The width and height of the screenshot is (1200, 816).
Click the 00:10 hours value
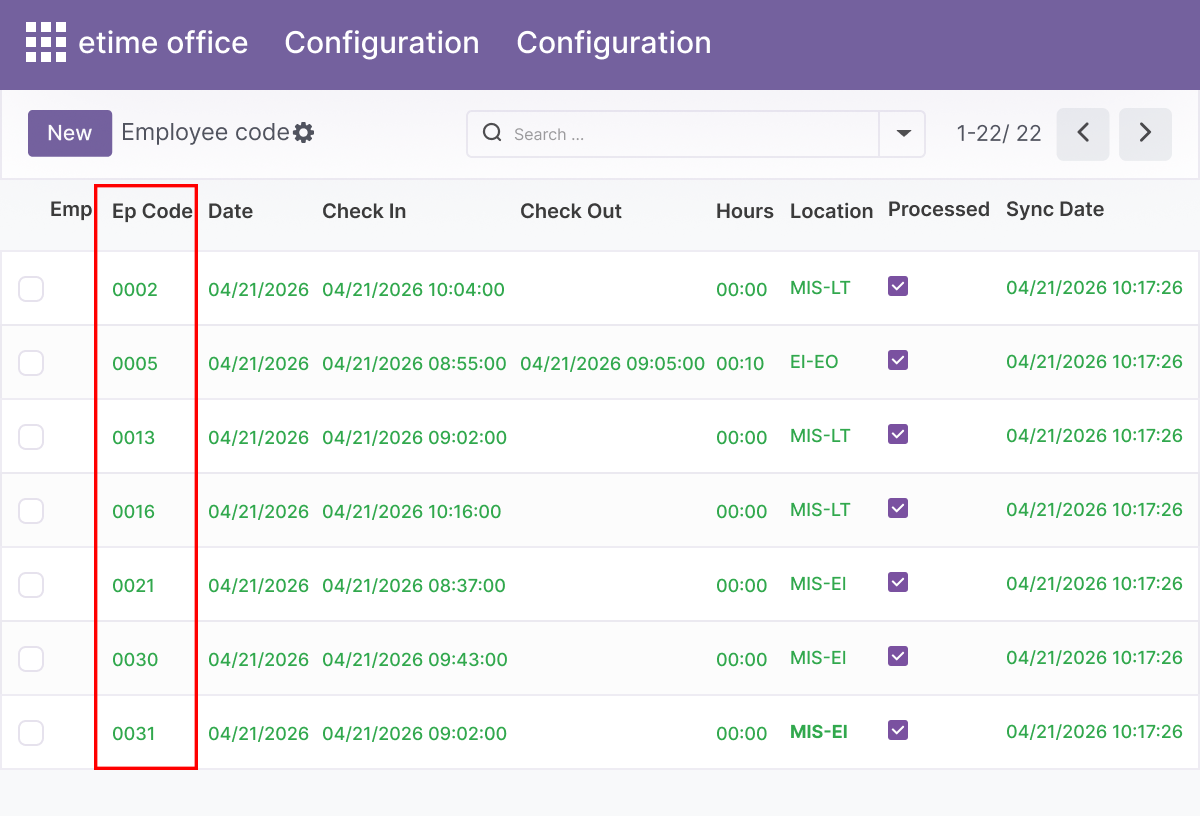pyautogui.click(x=740, y=364)
